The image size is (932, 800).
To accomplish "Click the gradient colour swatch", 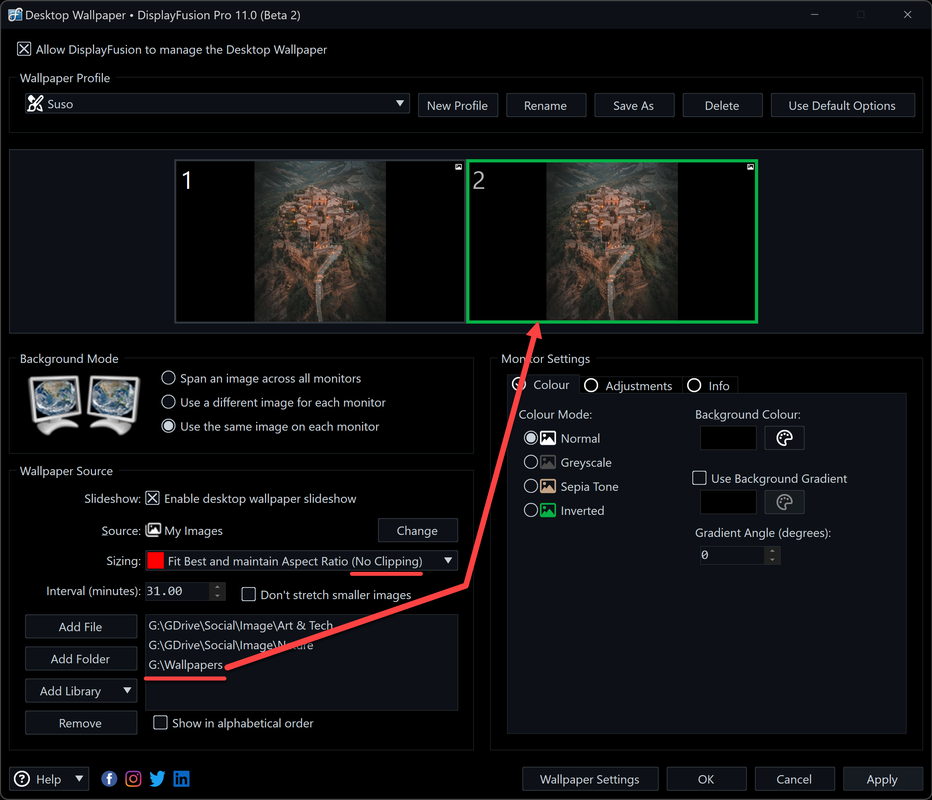I will (728, 502).
